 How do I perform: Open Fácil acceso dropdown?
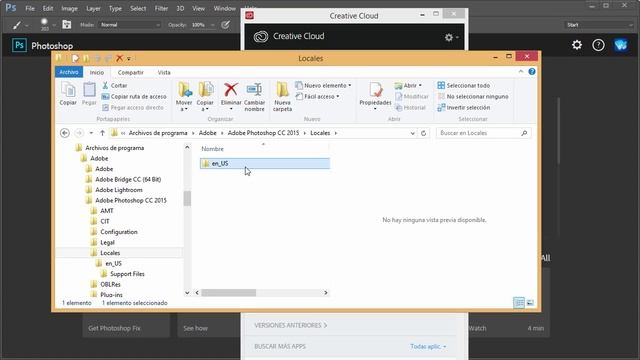[x=317, y=96]
